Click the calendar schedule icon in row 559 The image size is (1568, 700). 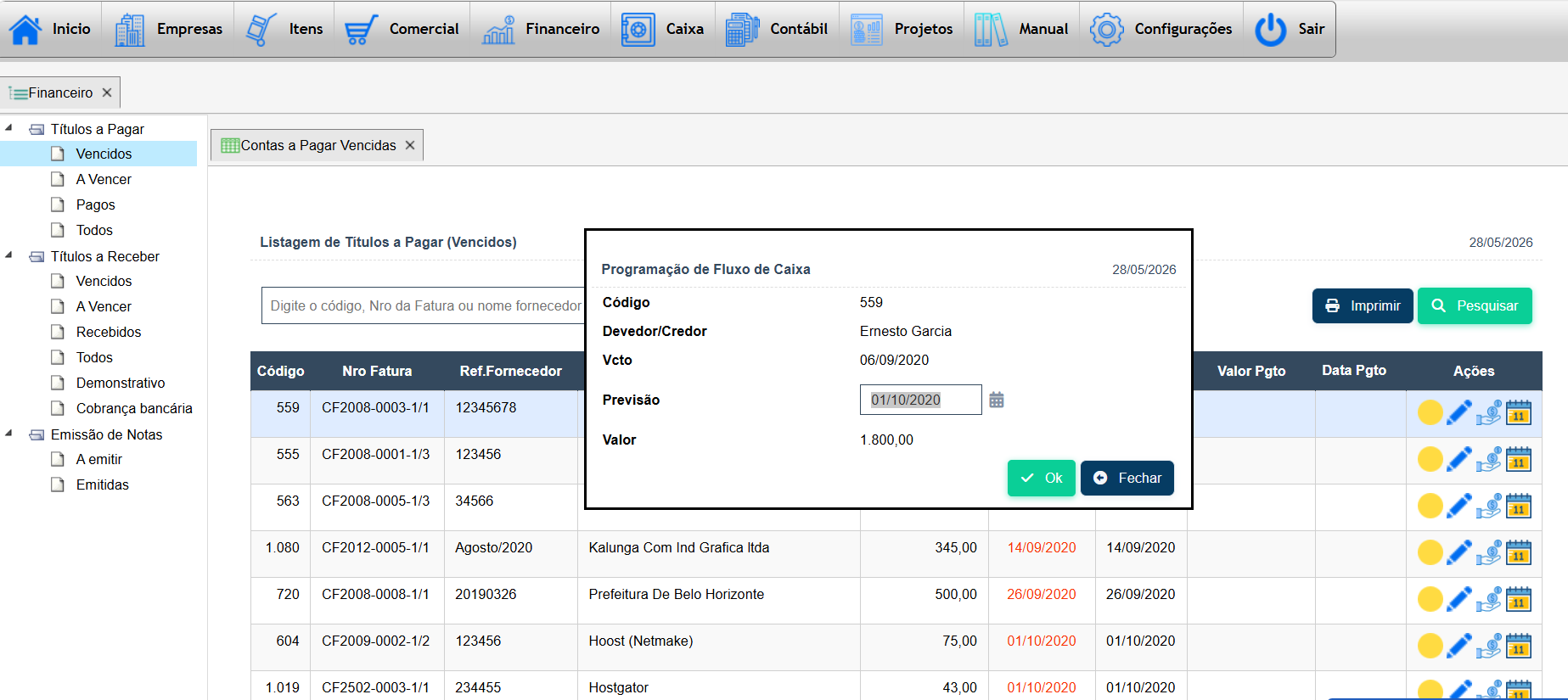[x=1519, y=413]
